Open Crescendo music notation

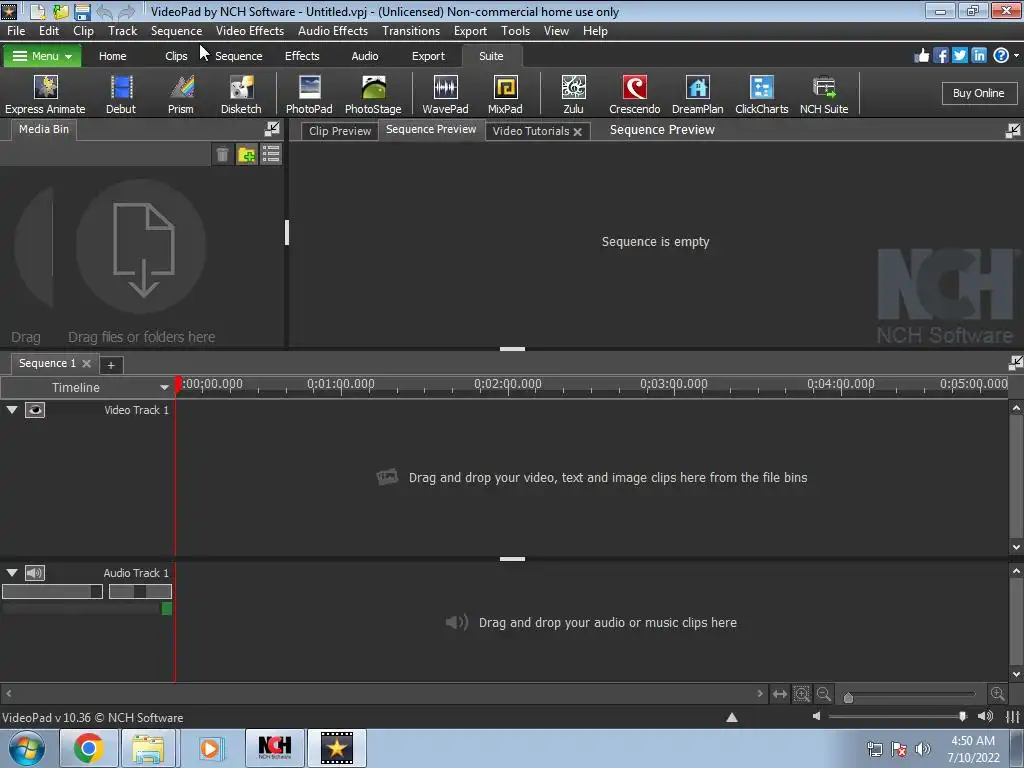click(x=634, y=95)
